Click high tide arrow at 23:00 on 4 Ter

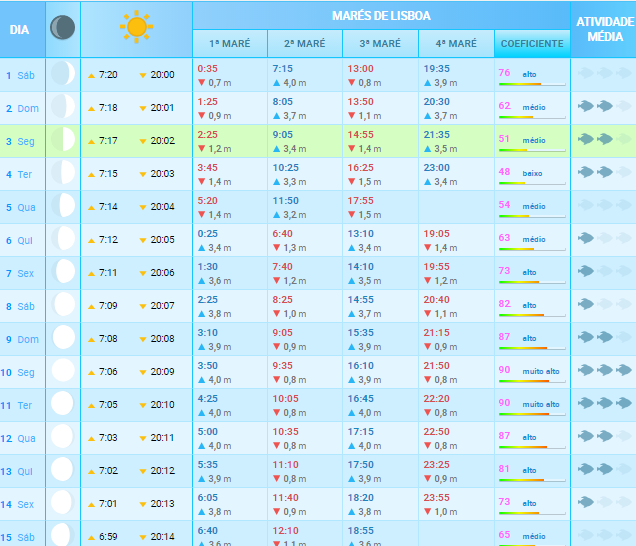click(428, 182)
